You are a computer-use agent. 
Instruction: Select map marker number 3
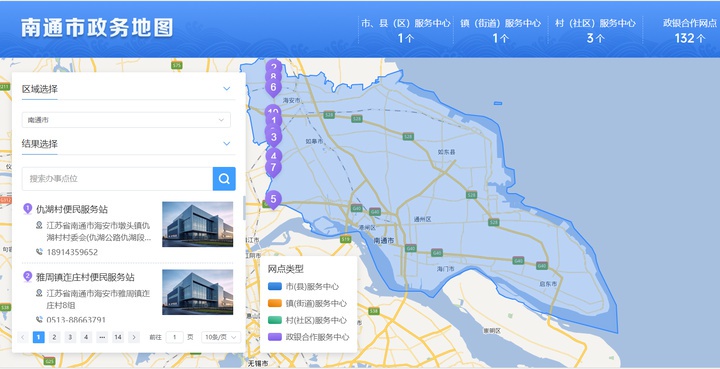click(273, 137)
